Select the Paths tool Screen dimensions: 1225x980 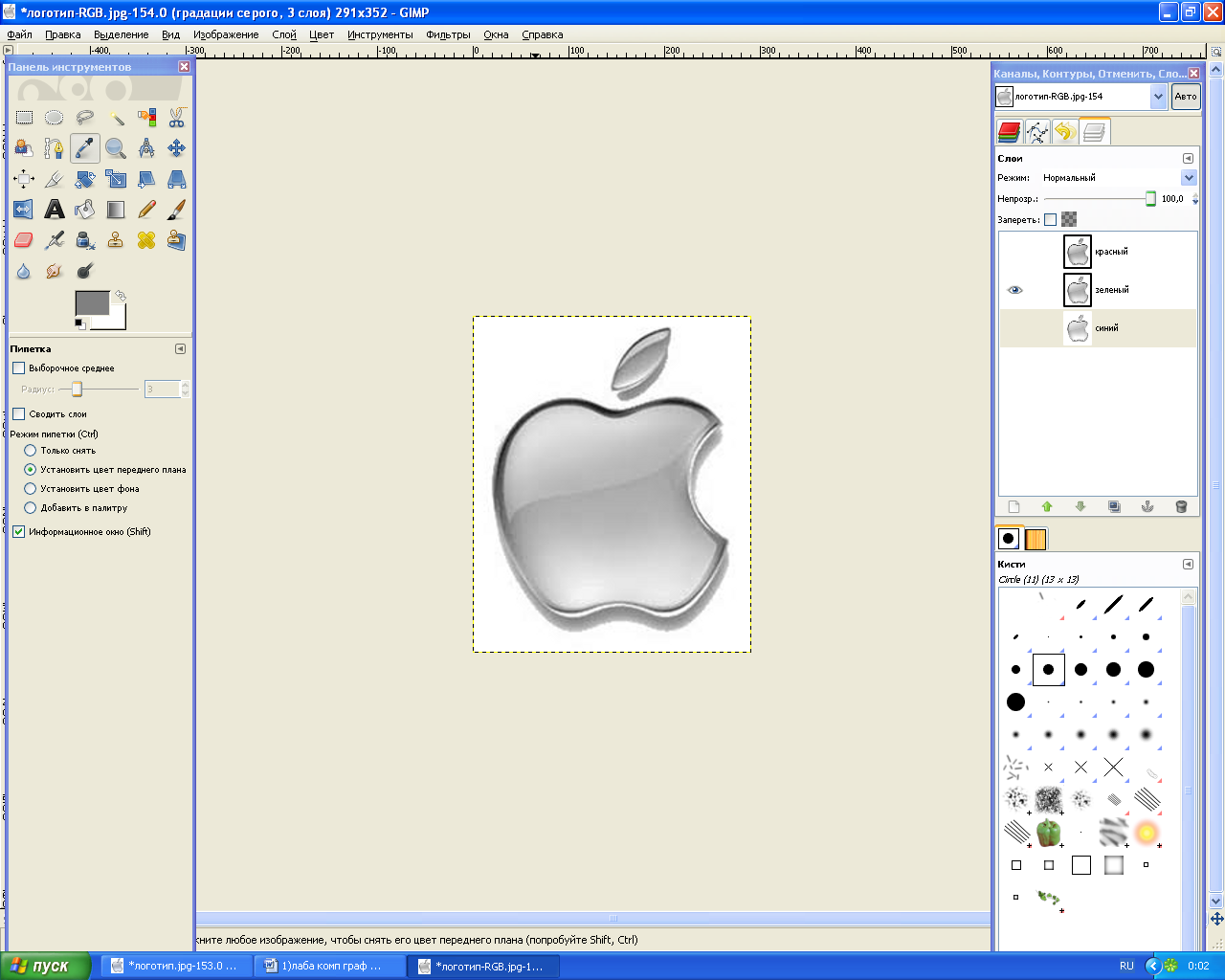(55, 148)
